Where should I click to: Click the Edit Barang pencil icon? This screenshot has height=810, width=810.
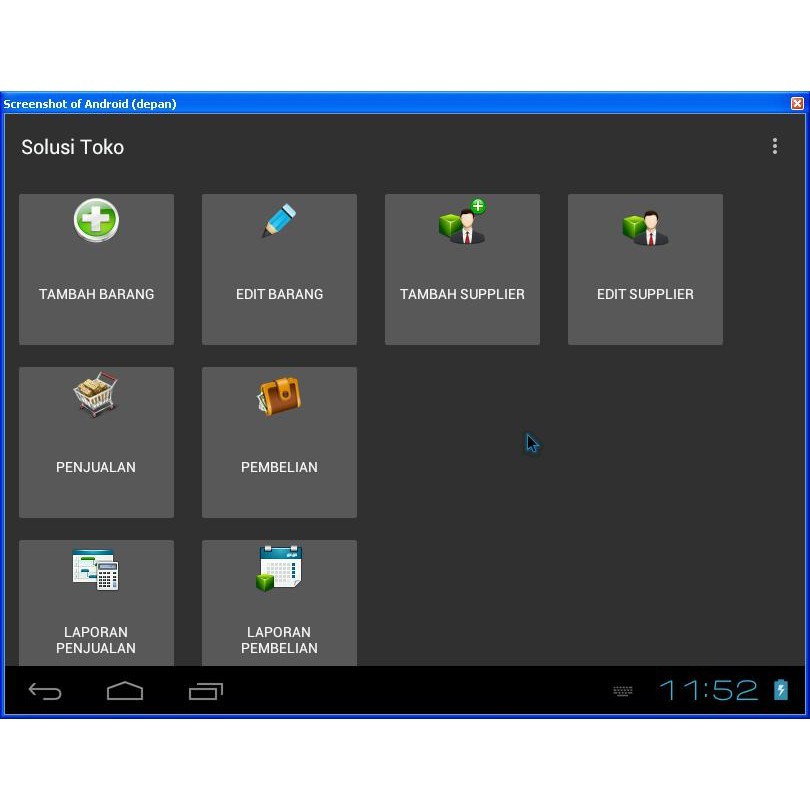coord(279,220)
